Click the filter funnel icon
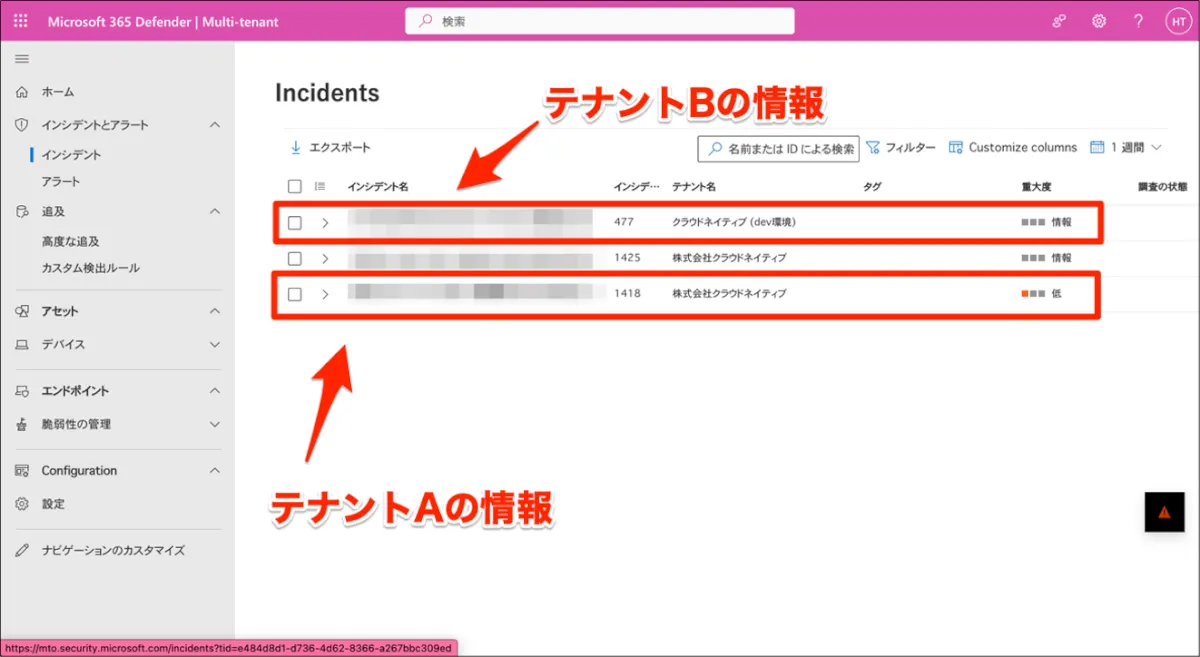1200x657 pixels. coord(872,147)
